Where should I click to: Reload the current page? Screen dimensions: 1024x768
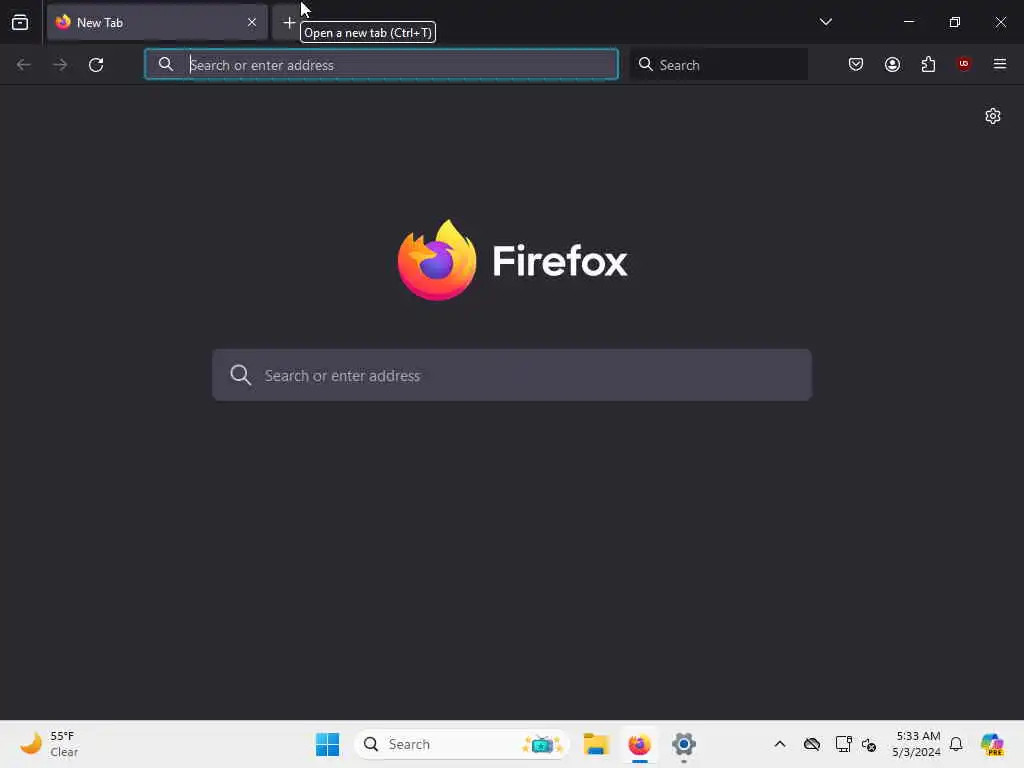(96, 65)
